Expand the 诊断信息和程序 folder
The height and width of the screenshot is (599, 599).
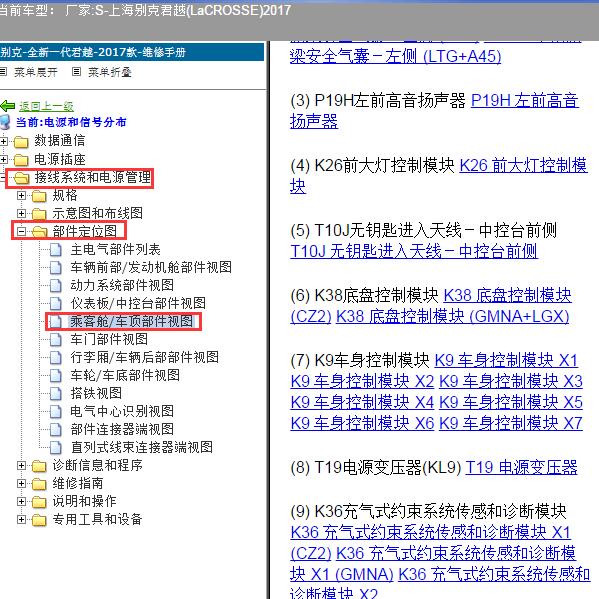(x=21, y=466)
